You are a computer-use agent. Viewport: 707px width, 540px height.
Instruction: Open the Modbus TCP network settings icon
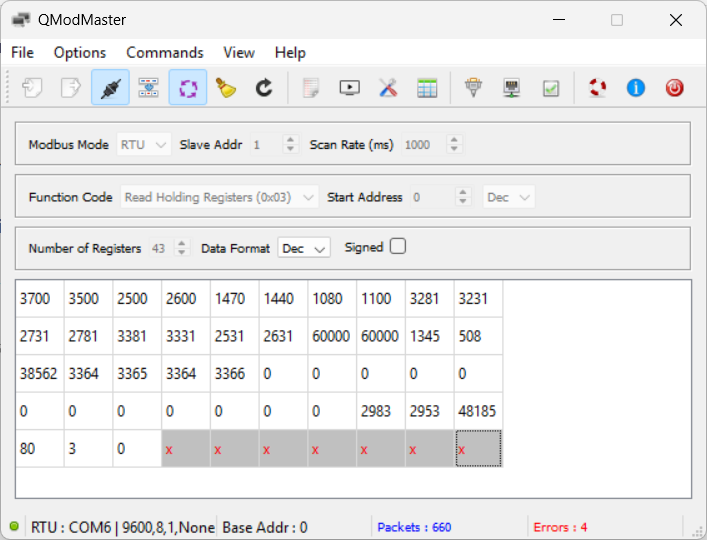coord(512,87)
